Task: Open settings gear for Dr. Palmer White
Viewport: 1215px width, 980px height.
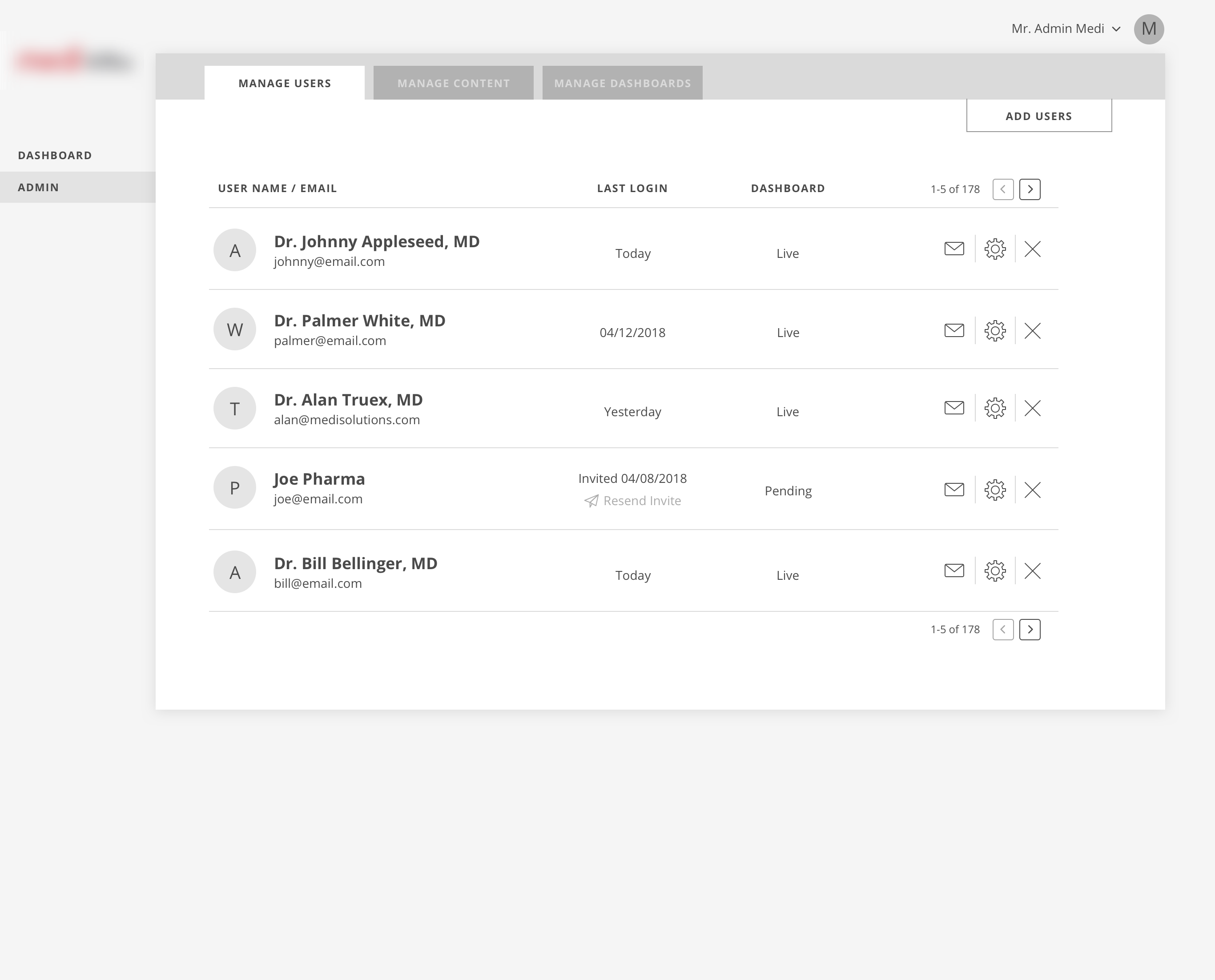Action: click(995, 331)
